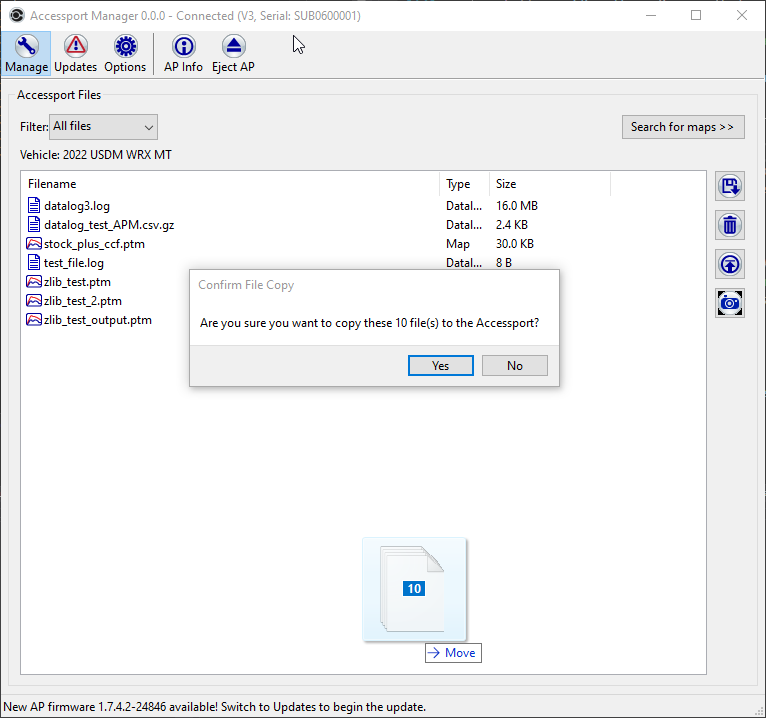Click Vehicle: 2022 USDM WRX MT label
Image resolution: width=766 pixels, height=718 pixels.
click(x=96, y=155)
